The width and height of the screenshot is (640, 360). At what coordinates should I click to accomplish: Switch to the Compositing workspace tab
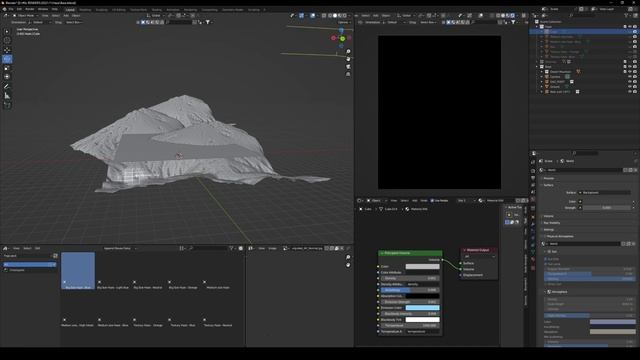[x=209, y=9]
